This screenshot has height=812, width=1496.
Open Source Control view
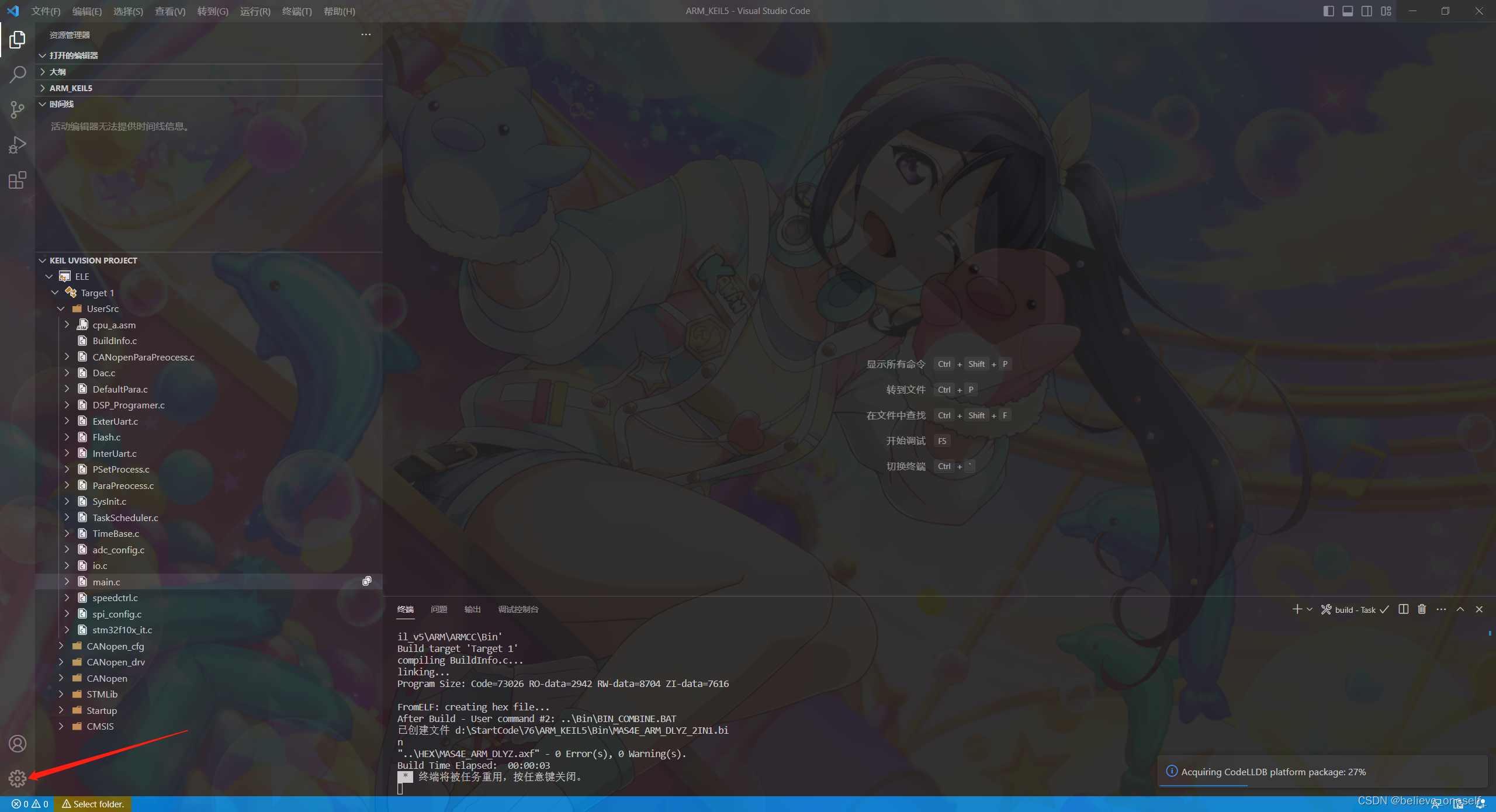pos(18,110)
